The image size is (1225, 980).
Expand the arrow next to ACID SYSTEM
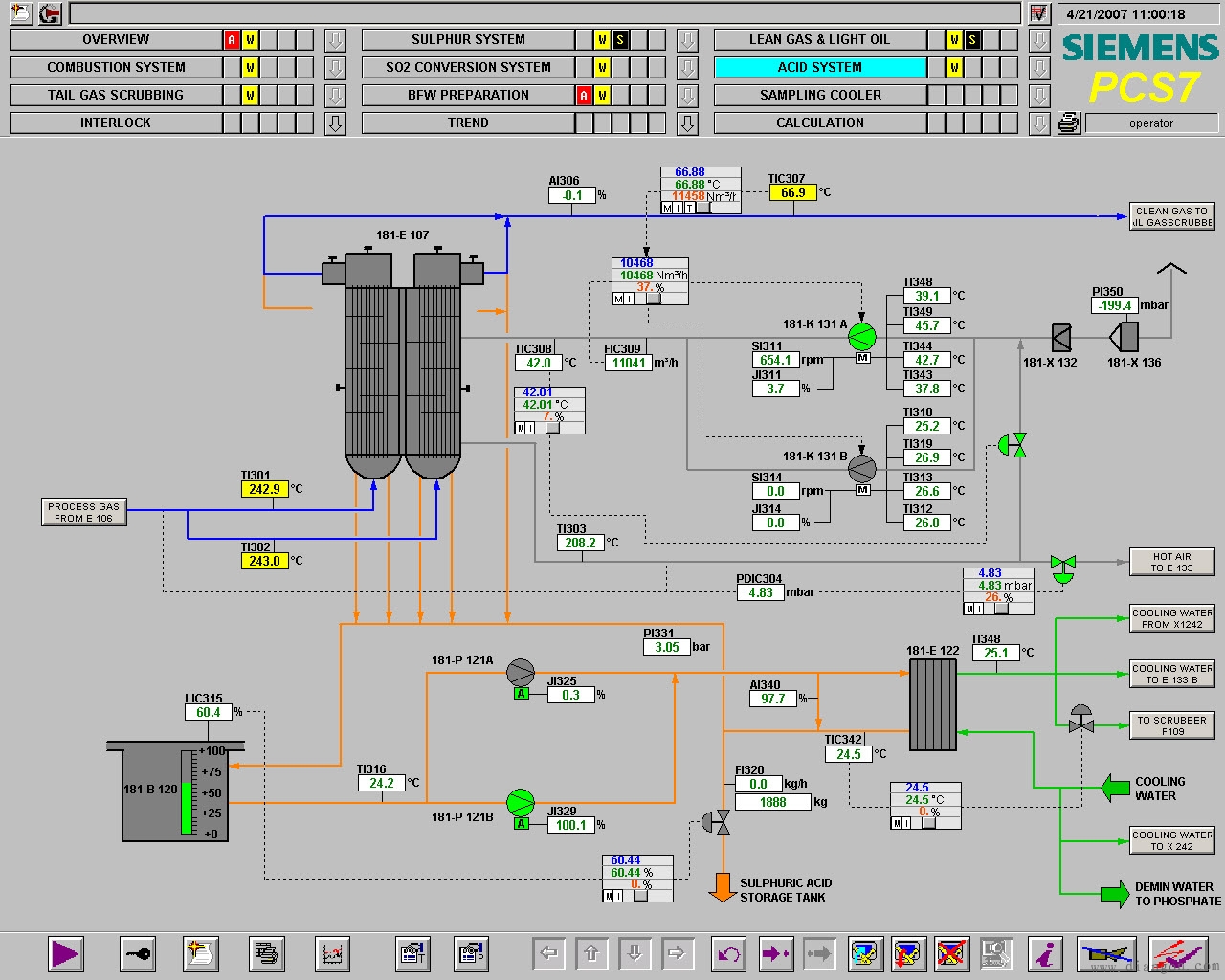[x=1039, y=68]
